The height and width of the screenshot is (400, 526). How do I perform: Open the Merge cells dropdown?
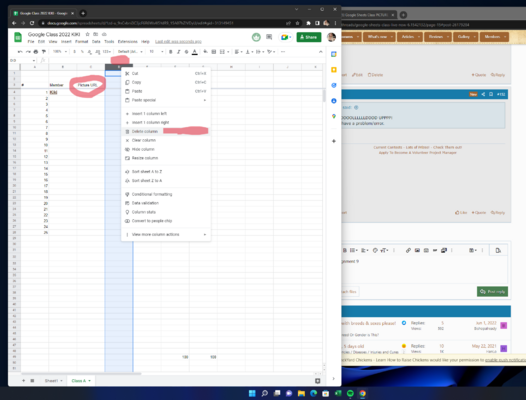coord(224,52)
